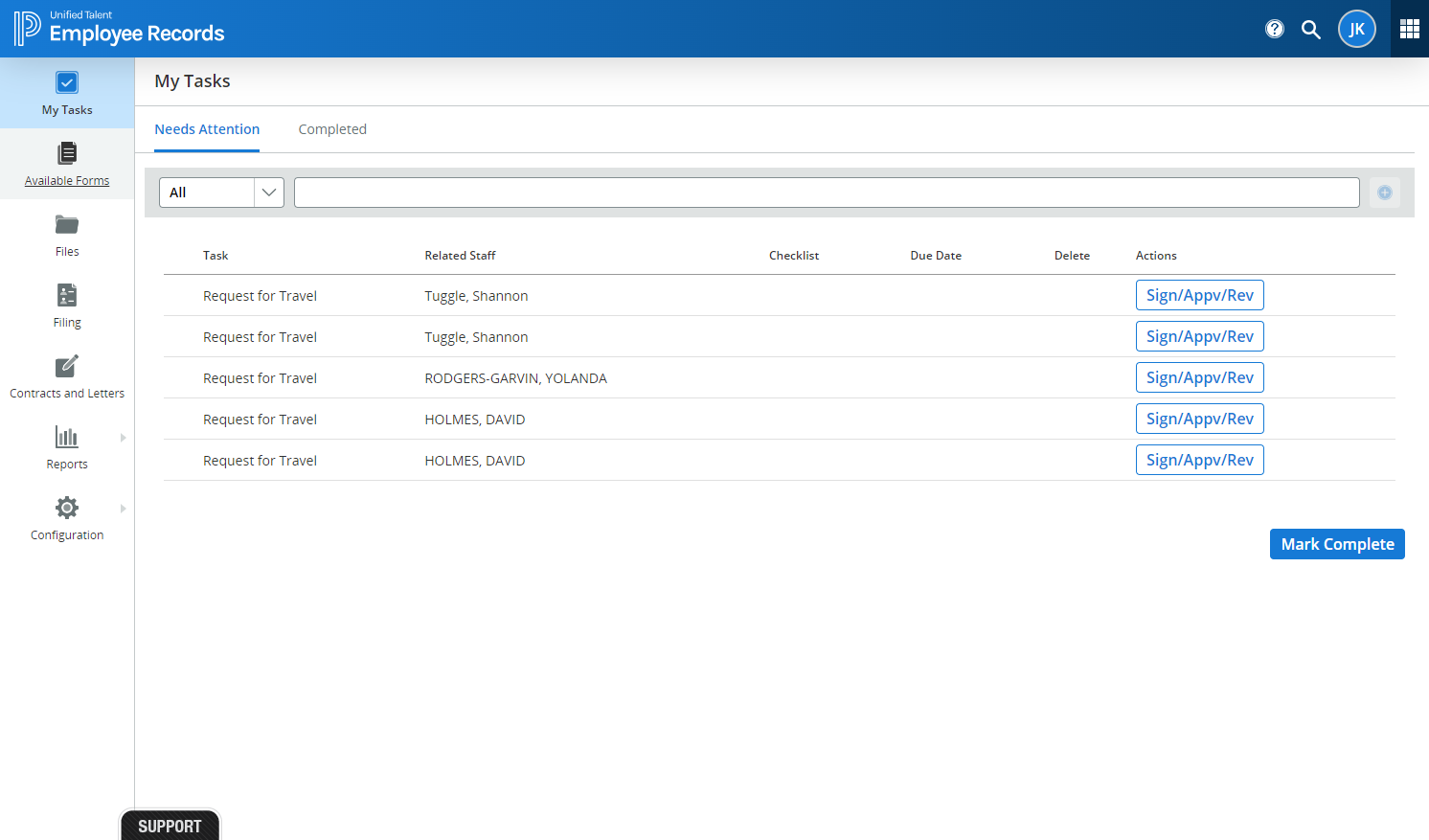1429x840 pixels.
Task: Click the My Tasks page heading
Action: coord(193,81)
